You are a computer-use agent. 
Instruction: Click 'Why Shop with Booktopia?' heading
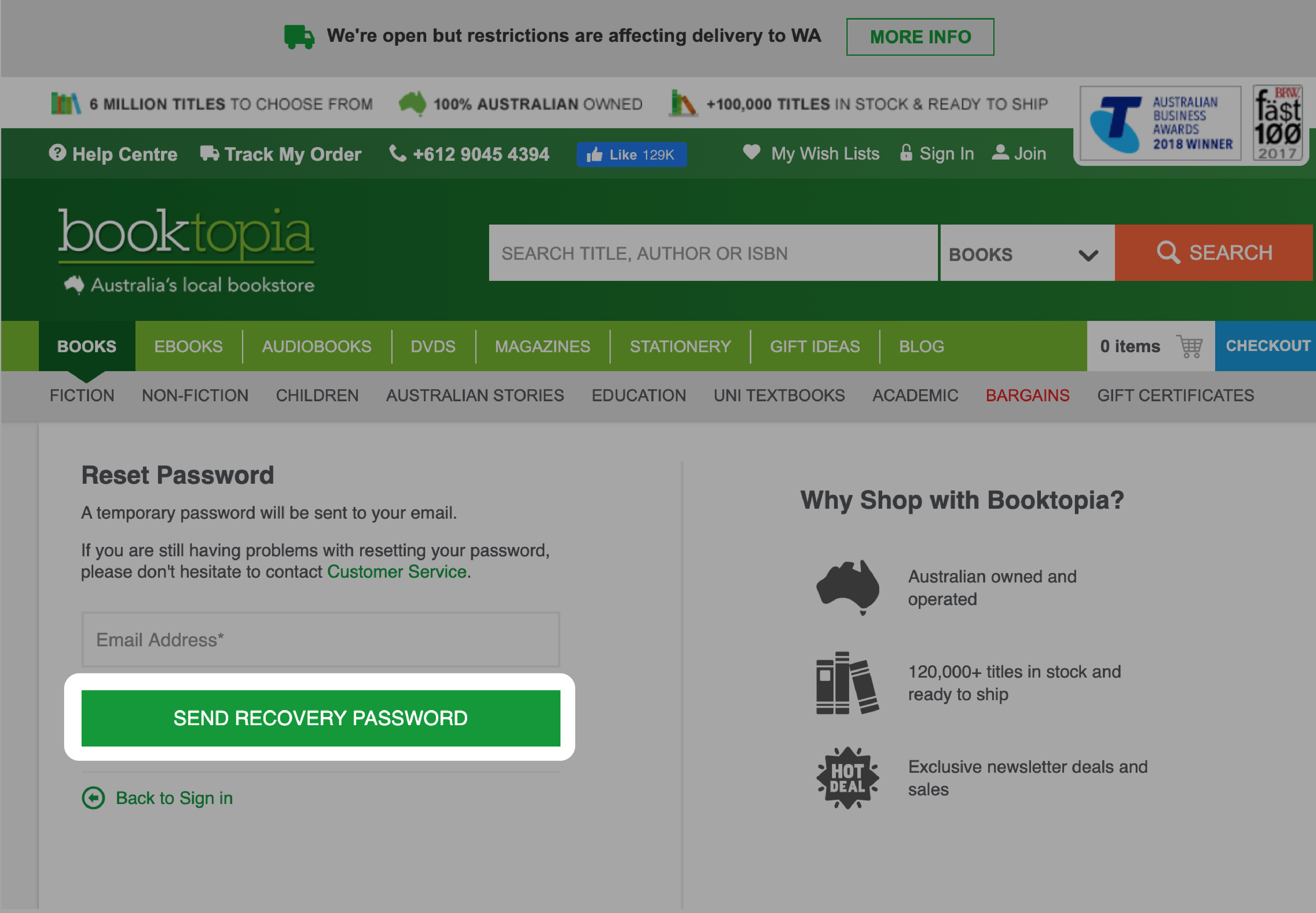(962, 500)
